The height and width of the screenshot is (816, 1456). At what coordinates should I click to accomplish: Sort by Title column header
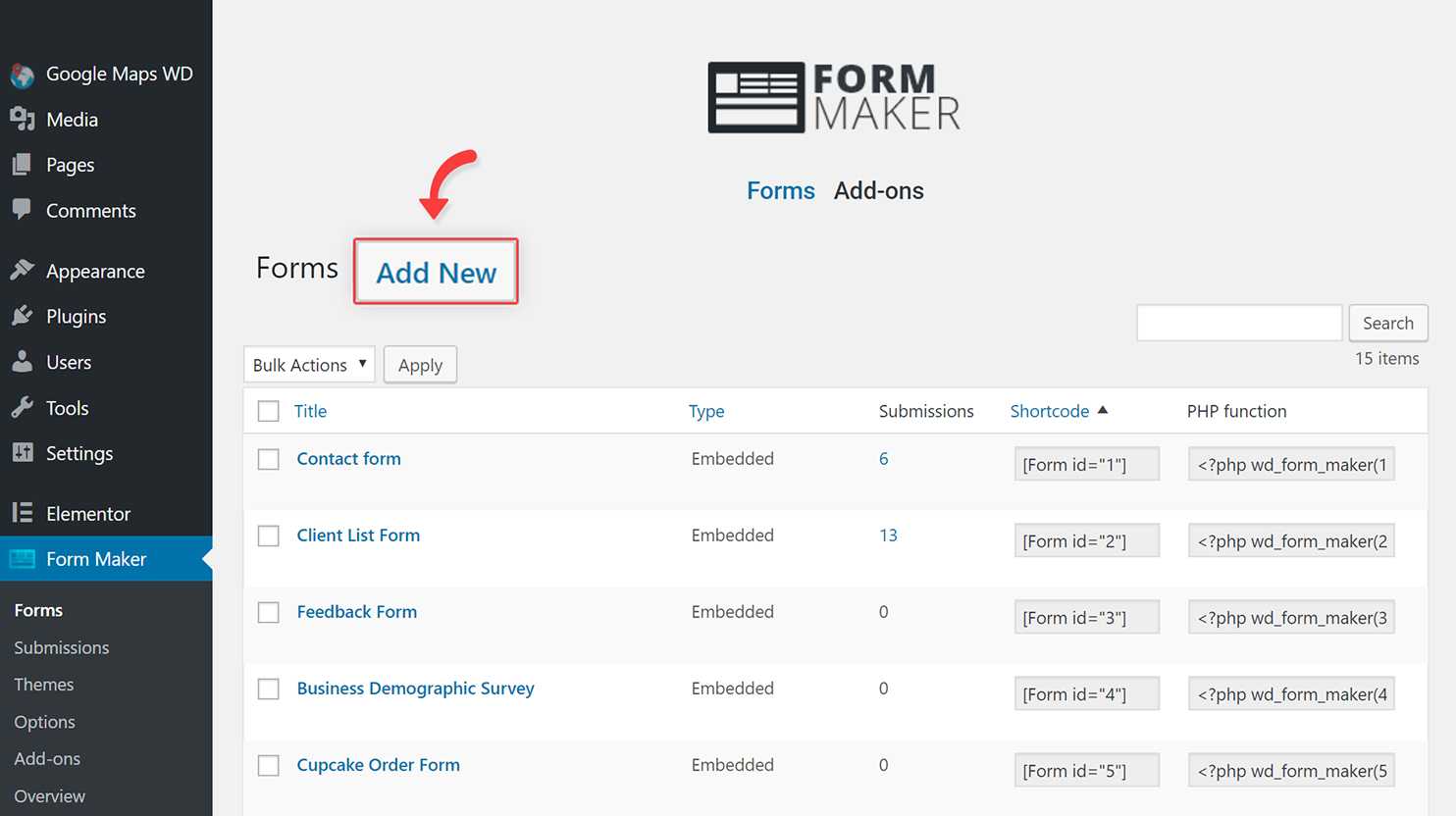310,411
